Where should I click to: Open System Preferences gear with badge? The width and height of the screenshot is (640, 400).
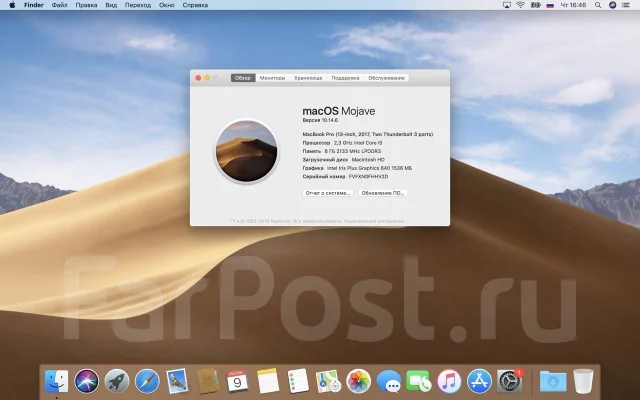(509, 381)
